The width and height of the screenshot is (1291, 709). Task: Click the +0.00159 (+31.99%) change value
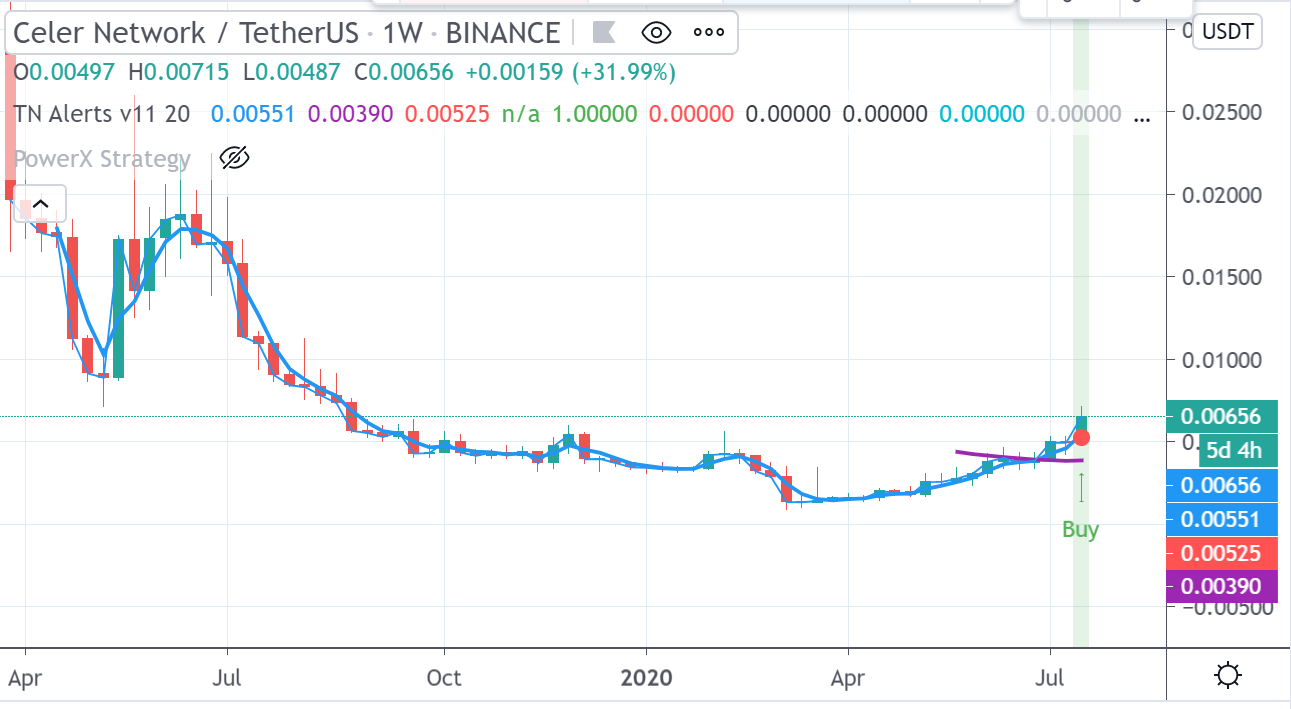point(573,73)
